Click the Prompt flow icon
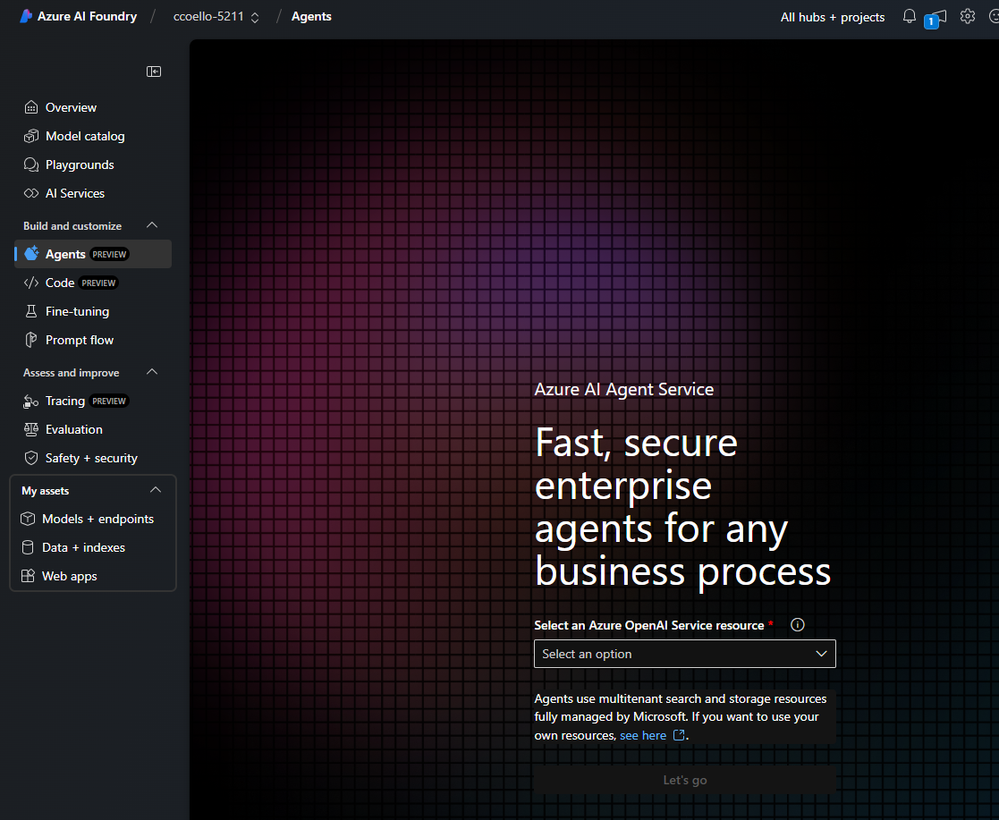The height and width of the screenshot is (820, 999). (x=31, y=340)
